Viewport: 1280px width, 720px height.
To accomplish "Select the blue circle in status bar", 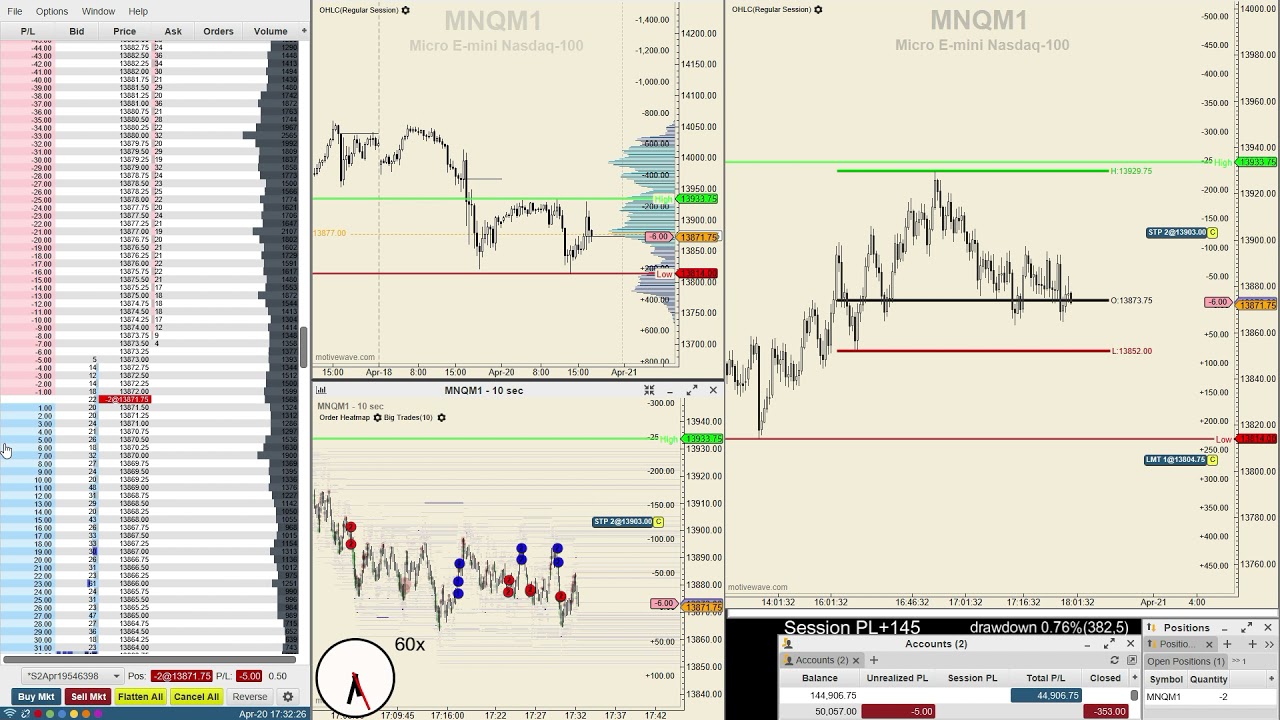I will tap(62, 713).
